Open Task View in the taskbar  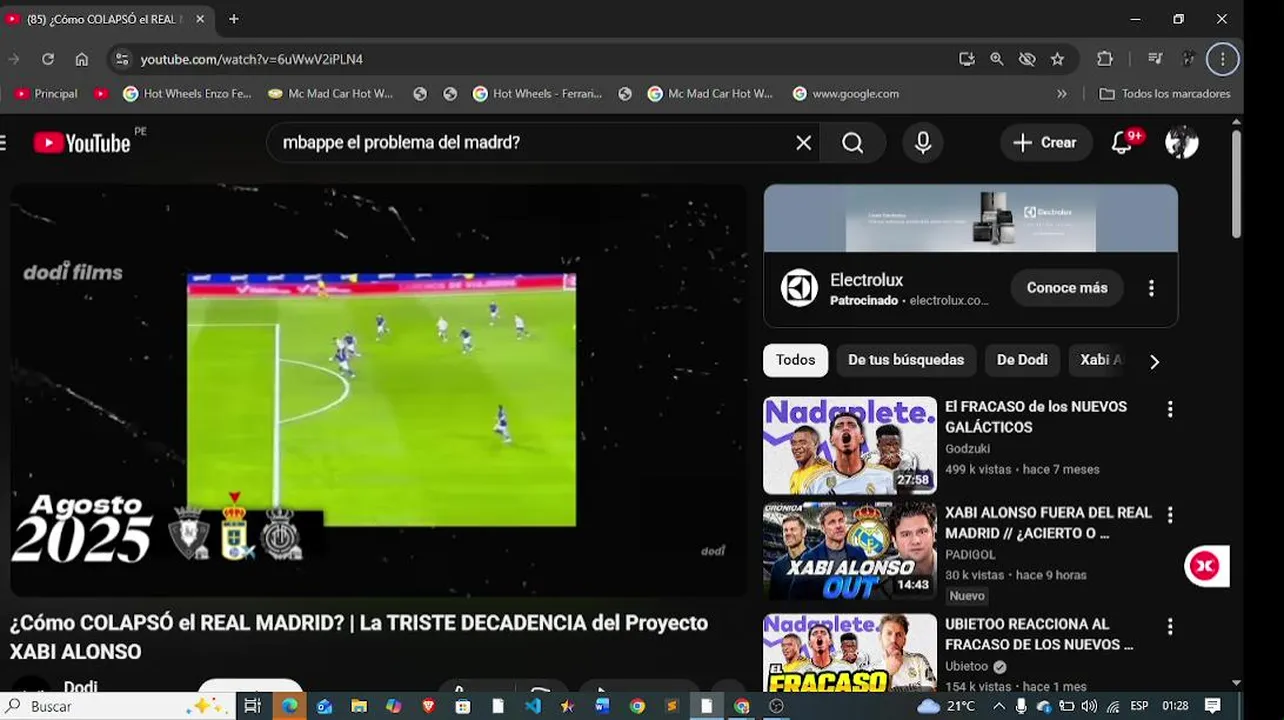(252, 706)
